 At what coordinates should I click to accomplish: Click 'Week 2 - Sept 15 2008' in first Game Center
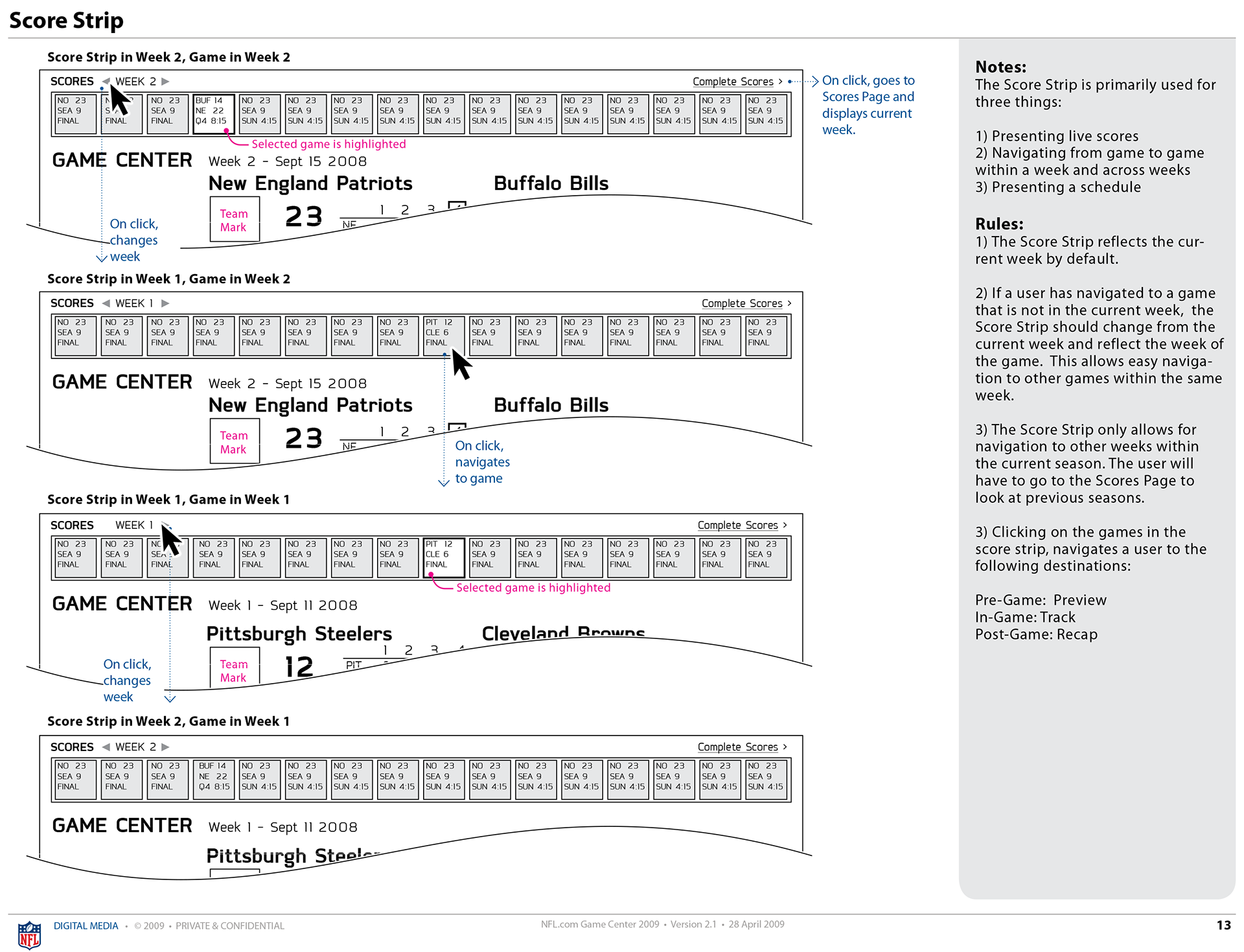tap(288, 161)
